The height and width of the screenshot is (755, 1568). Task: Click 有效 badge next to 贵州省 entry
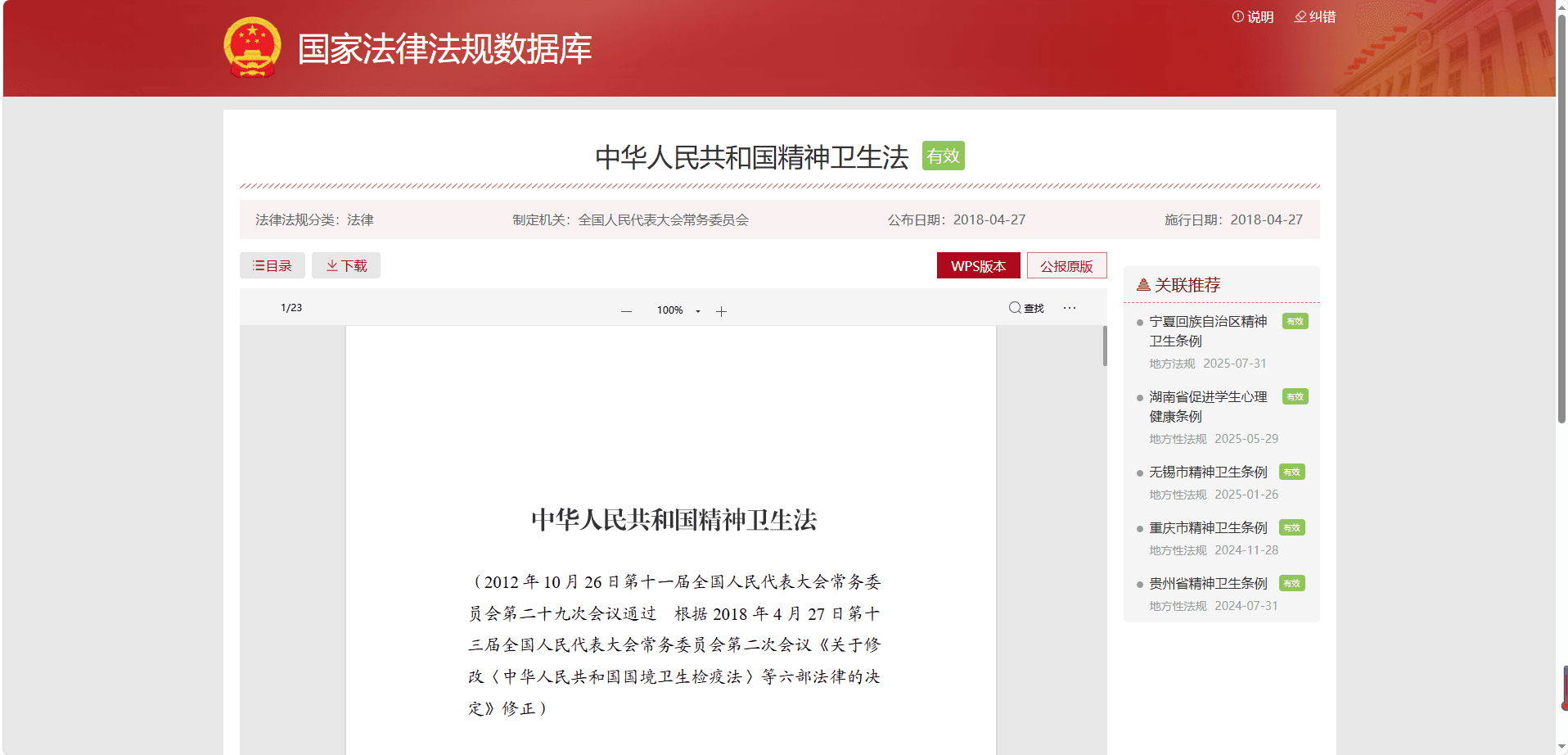tap(1292, 583)
